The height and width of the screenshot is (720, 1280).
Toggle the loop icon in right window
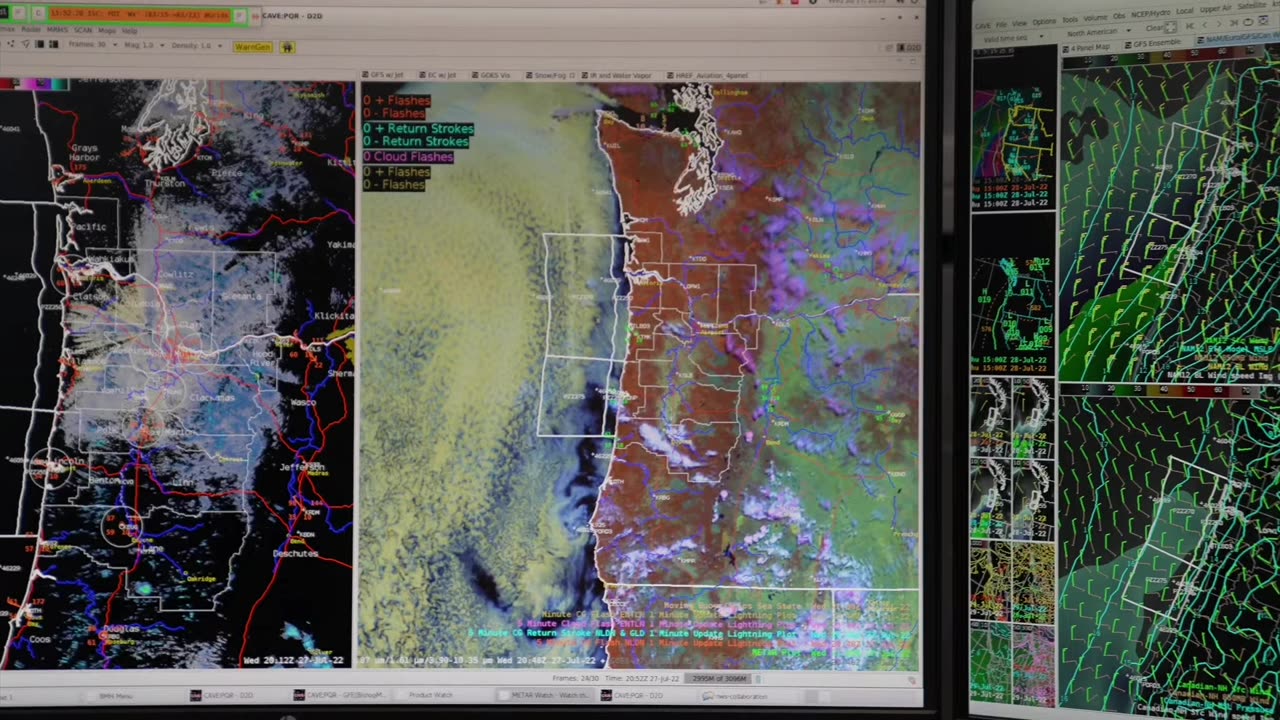tap(1248, 22)
